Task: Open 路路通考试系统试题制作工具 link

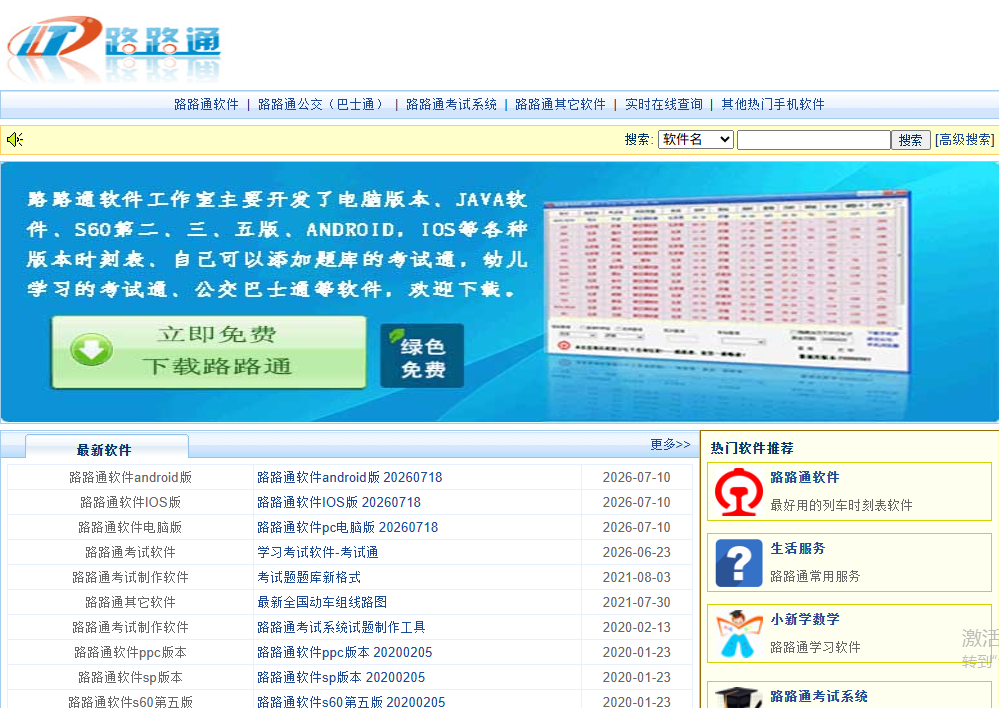Action: pyautogui.click(x=341, y=627)
